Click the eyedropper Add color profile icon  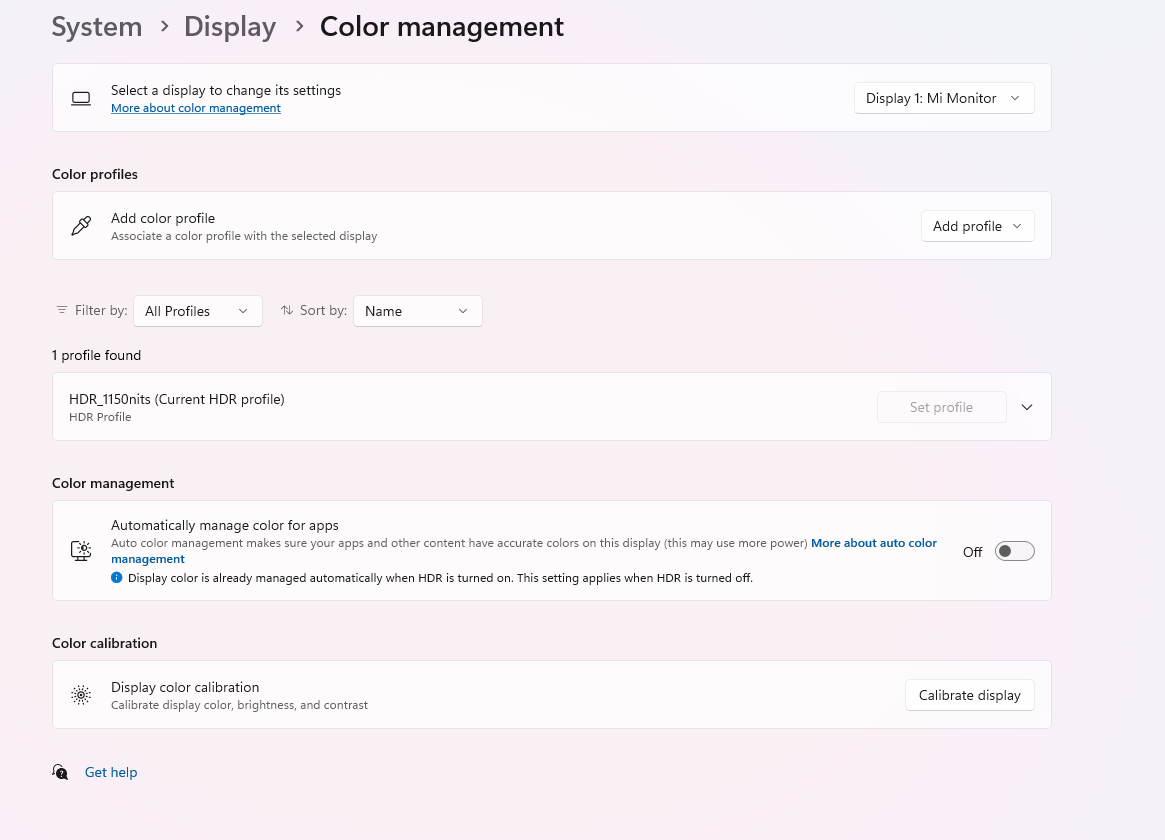(81, 226)
